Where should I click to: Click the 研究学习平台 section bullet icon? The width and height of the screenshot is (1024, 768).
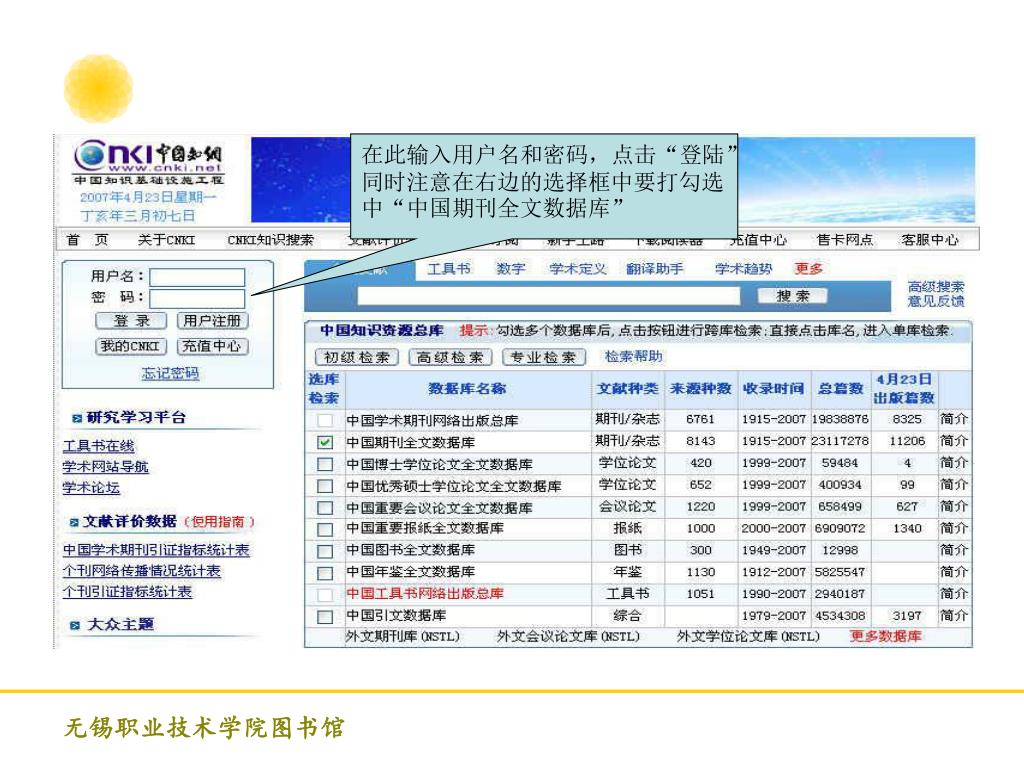(77, 418)
